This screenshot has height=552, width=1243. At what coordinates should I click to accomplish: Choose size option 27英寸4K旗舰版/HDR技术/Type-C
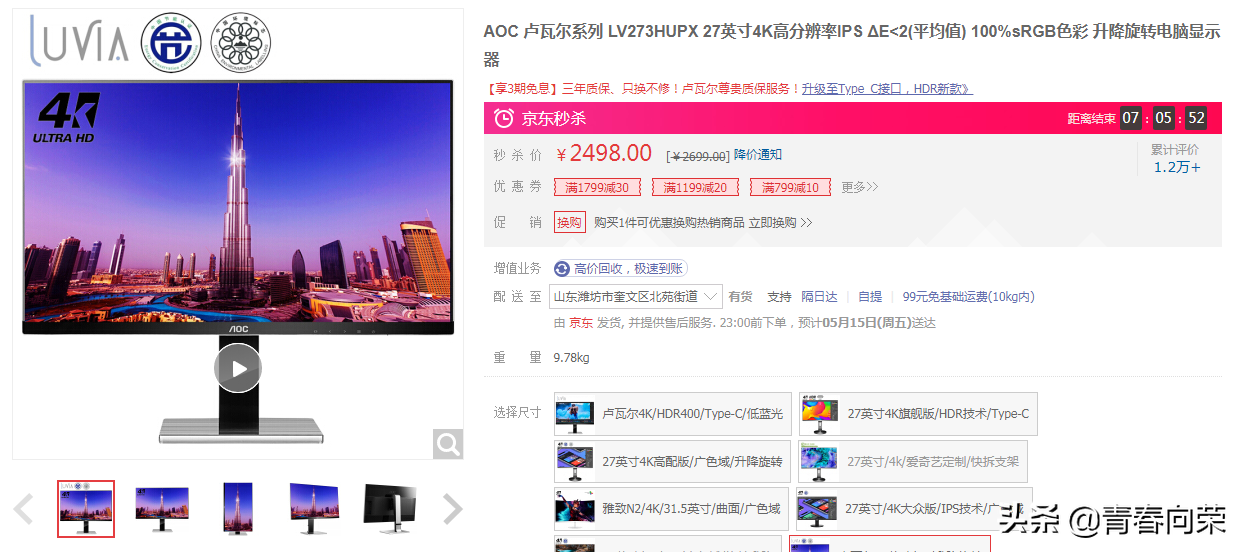(918, 414)
